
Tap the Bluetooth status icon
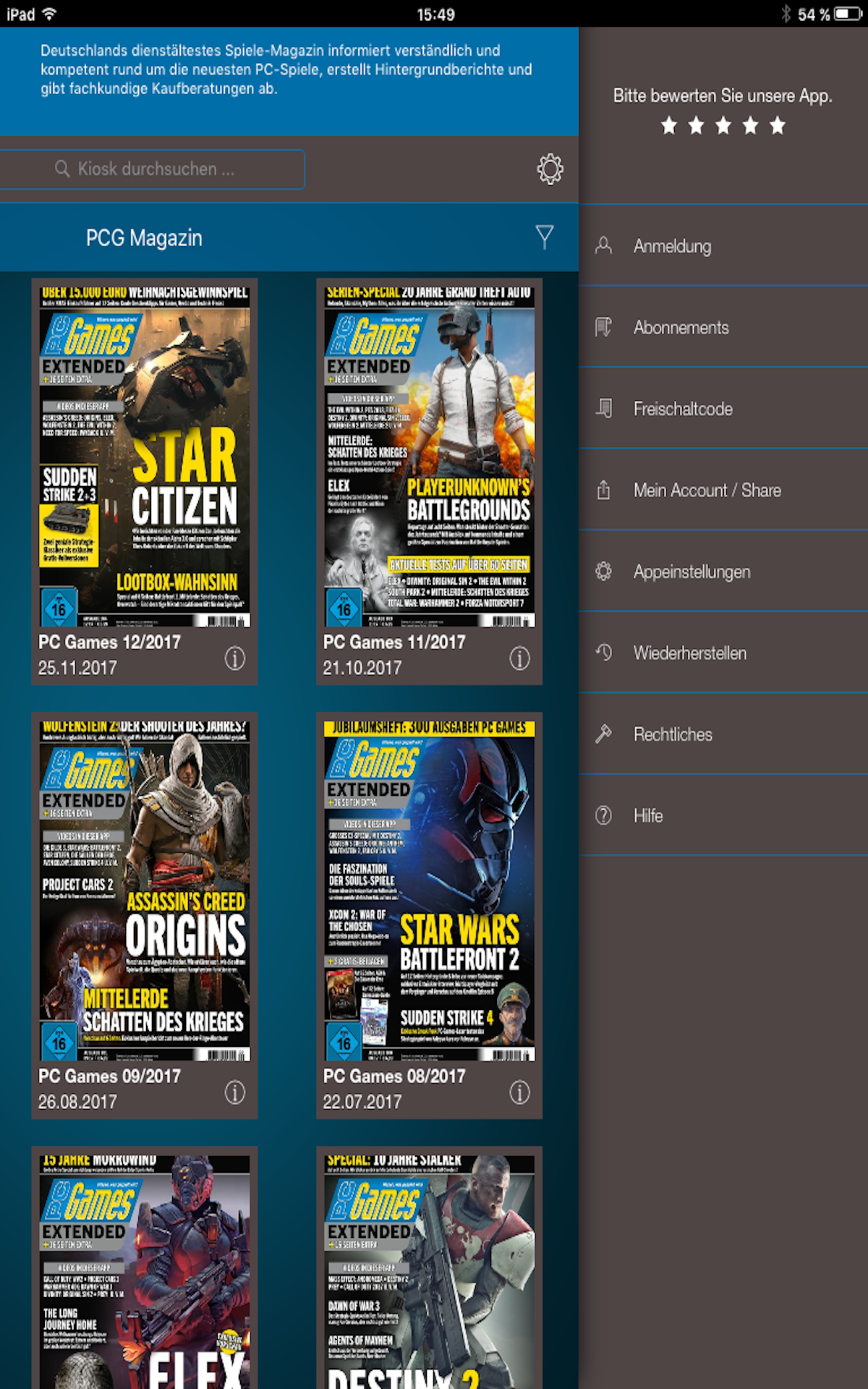(786, 14)
